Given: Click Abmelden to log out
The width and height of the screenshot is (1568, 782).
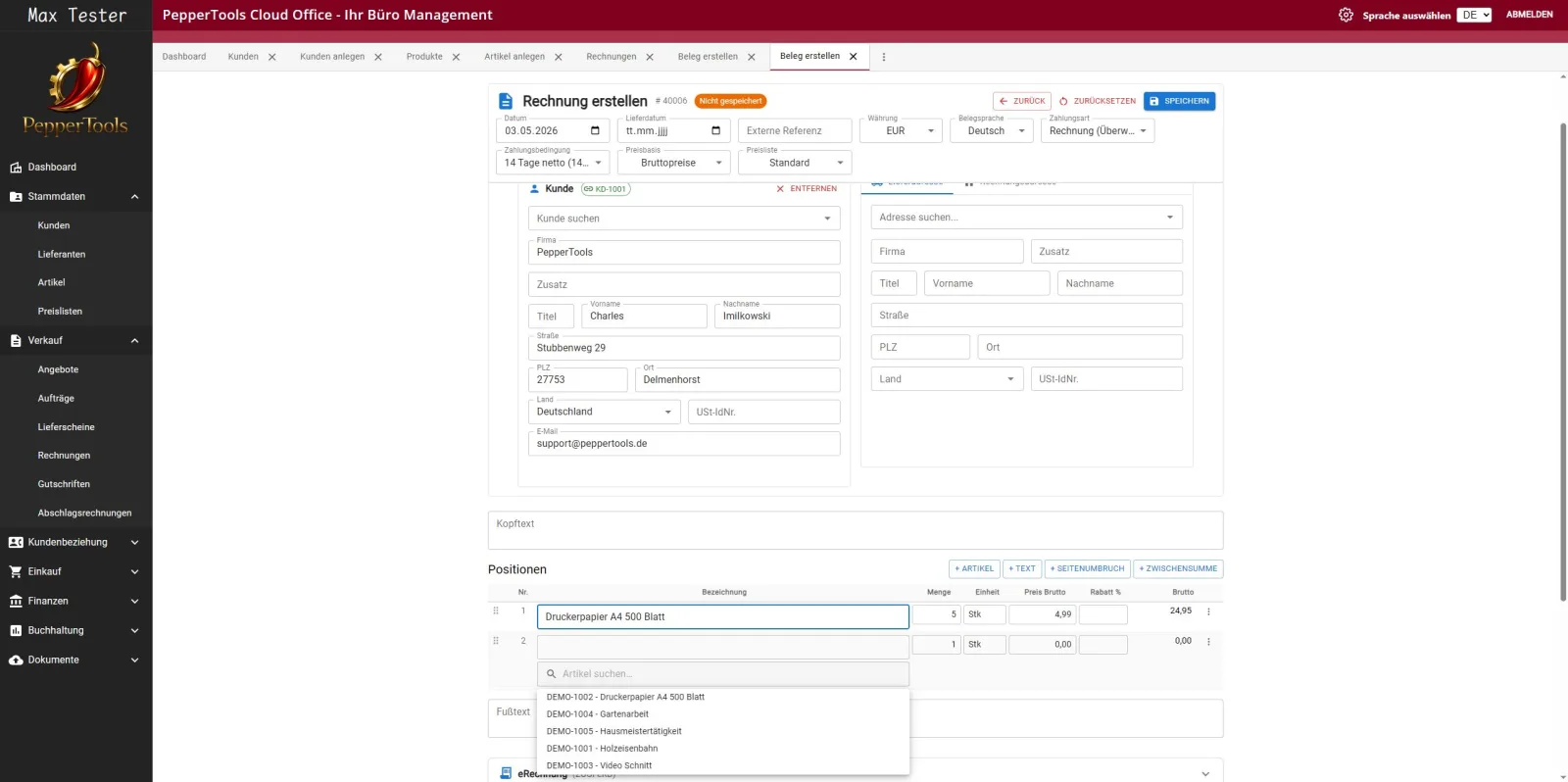Looking at the screenshot, I should coord(1529,15).
